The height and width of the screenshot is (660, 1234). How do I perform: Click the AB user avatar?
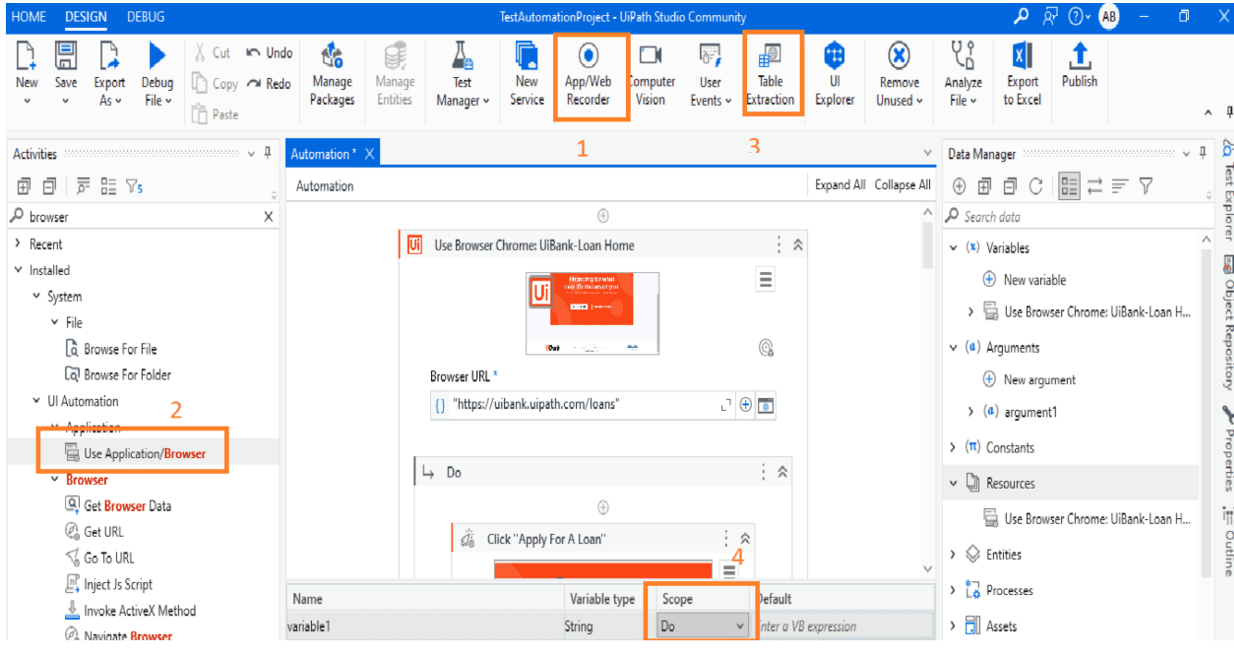click(1108, 16)
